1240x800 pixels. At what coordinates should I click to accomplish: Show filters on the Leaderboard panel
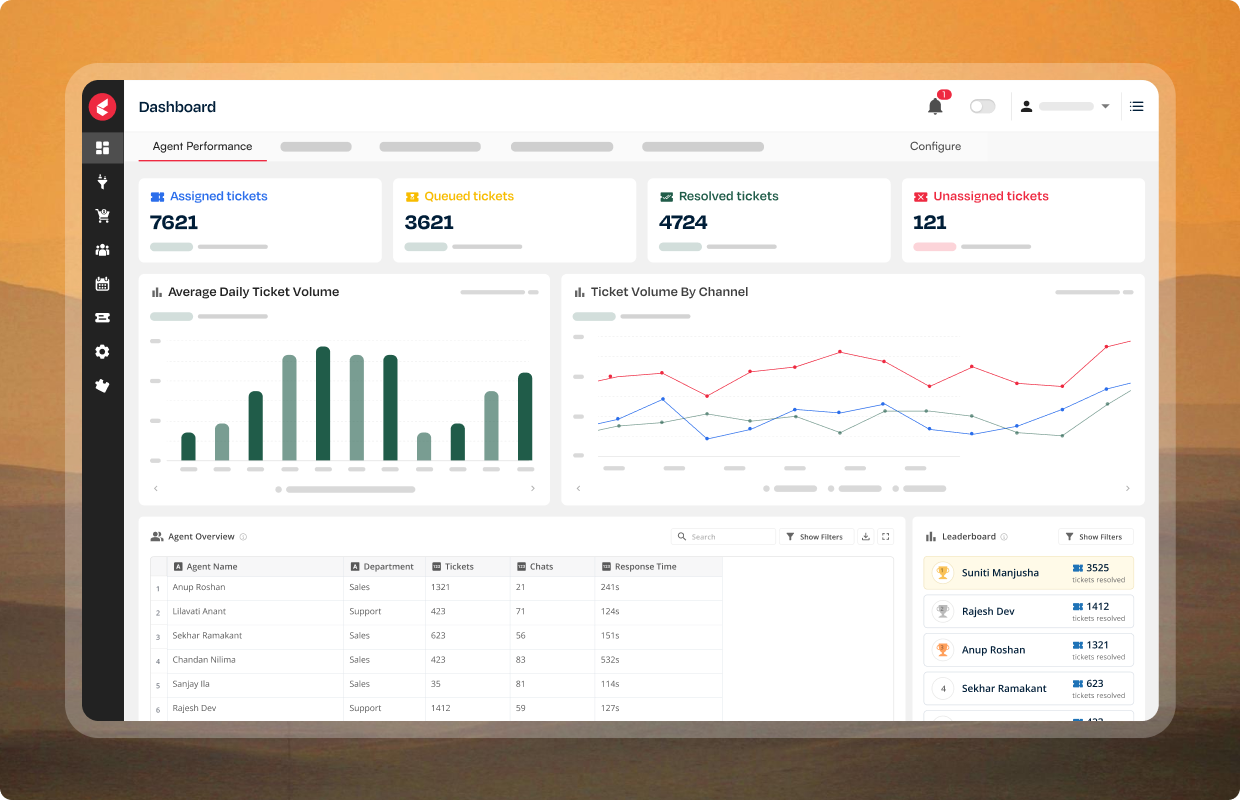pyautogui.click(x=1095, y=537)
